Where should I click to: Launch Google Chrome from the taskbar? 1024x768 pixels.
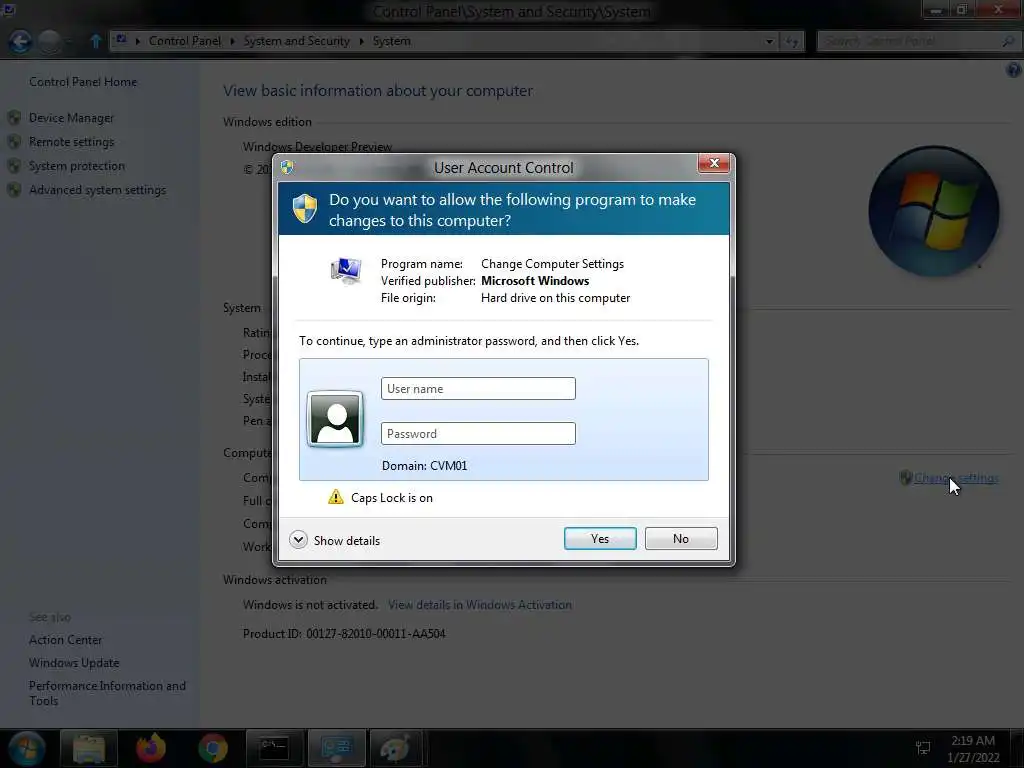[213, 748]
